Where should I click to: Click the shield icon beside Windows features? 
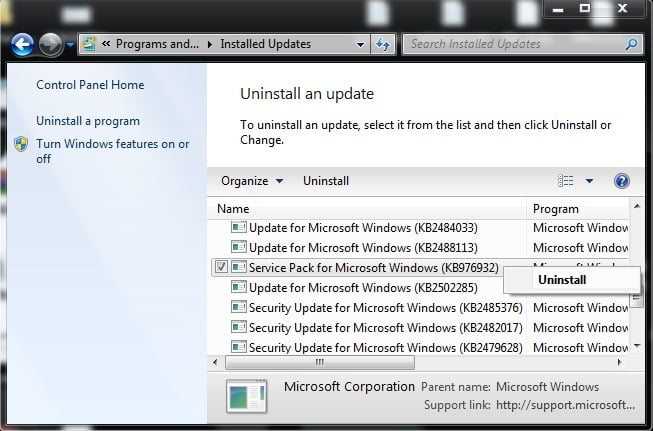21,144
